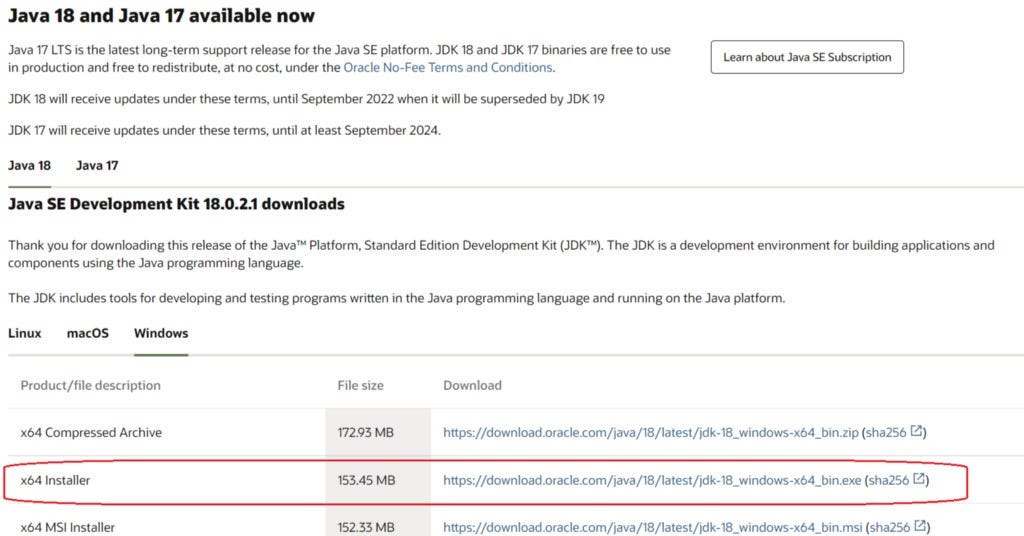Image resolution: width=1024 pixels, height=536 pixels.
Task: Open external link icon beside exe sha256
Action: click(919, 479)
